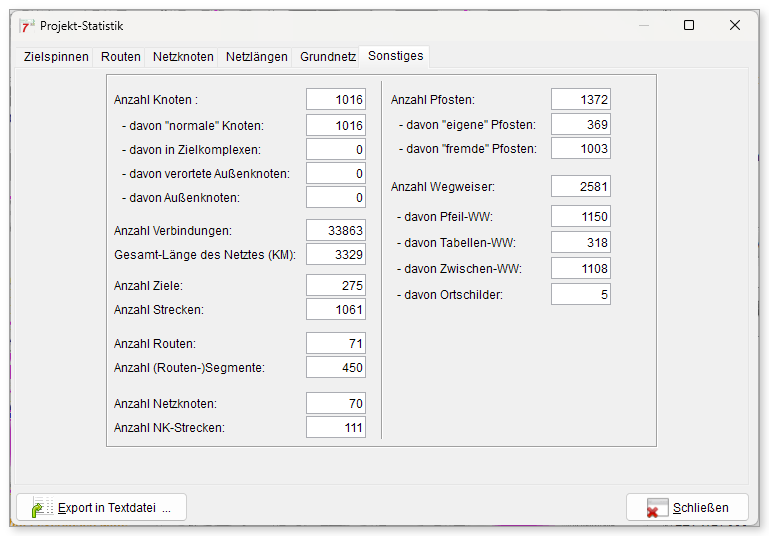Minimize the Projekt-Statistik window
769x536 pixels.
[x=643, y=25]
